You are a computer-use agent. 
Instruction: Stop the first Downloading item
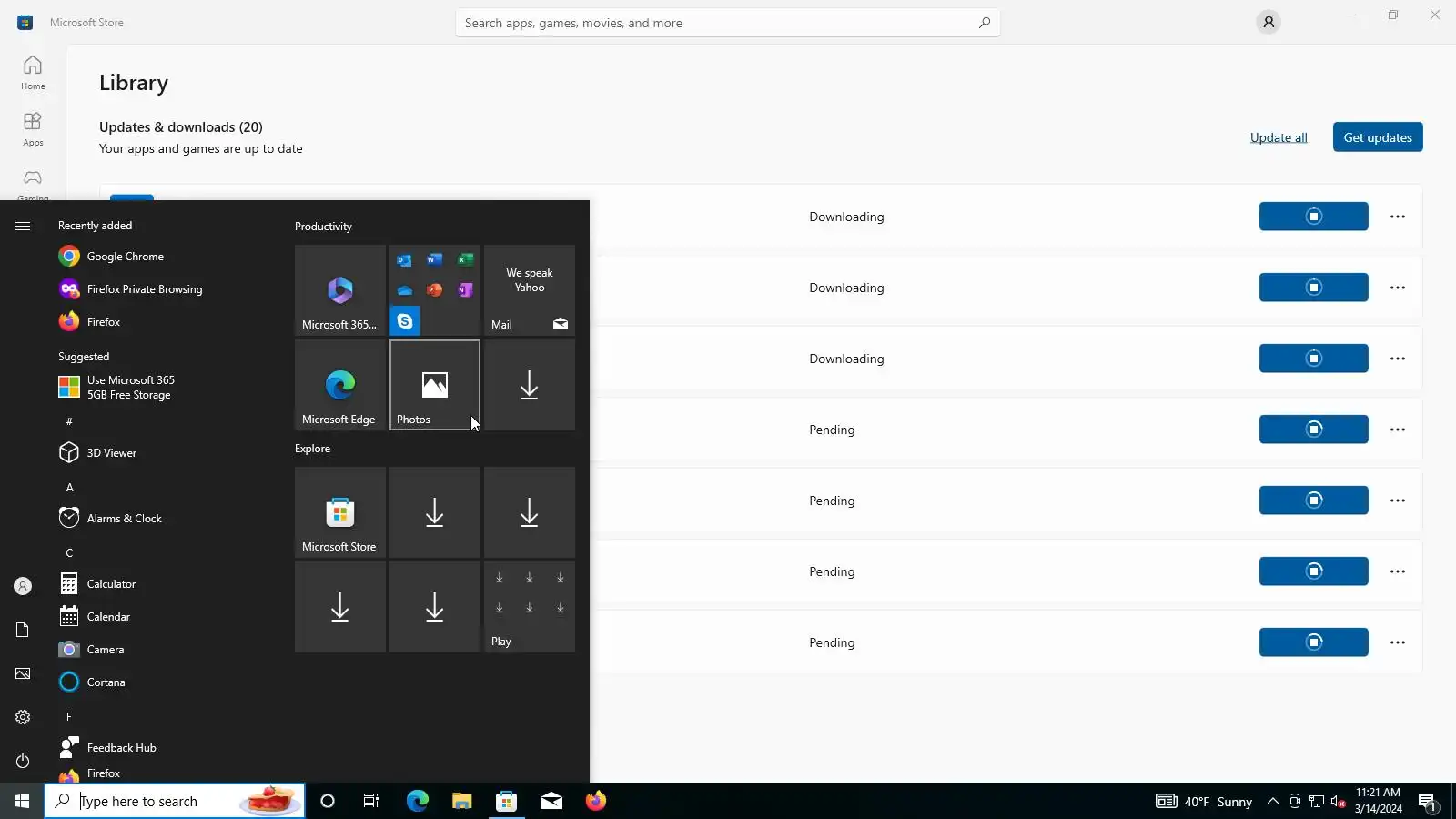pos(1314,217)
